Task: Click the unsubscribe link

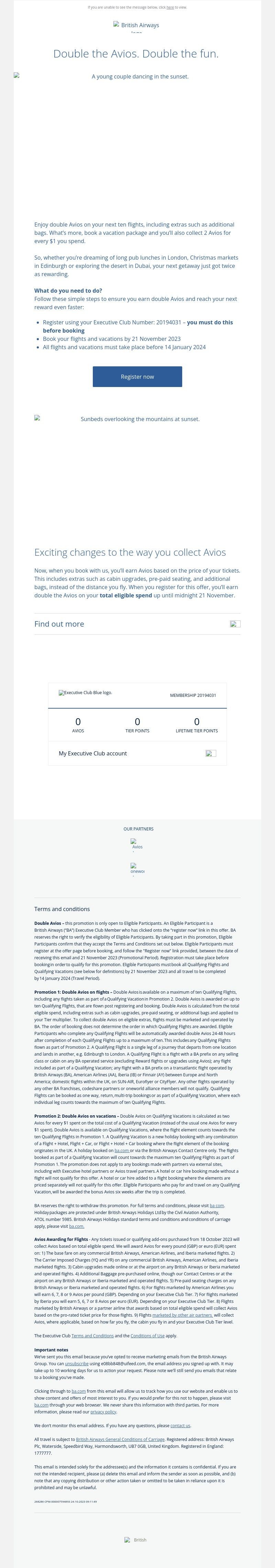Action: coord(77,1364)
